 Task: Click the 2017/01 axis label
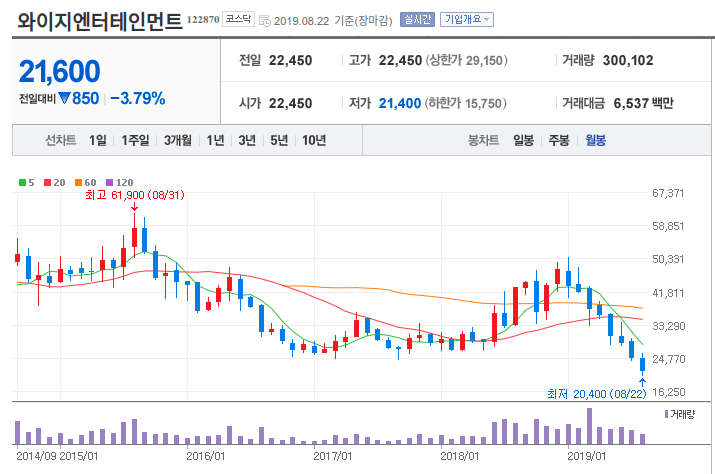coord(333,456)
